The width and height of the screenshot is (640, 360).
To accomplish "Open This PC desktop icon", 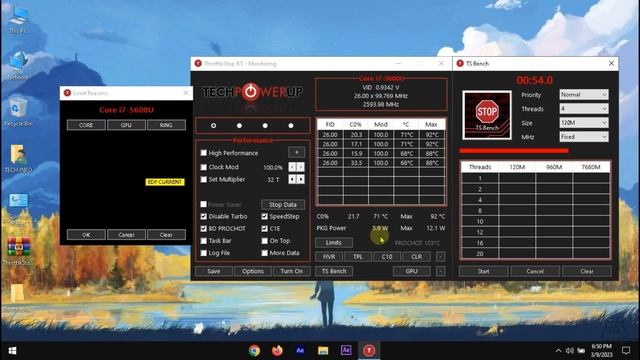I will coord(18,19).
